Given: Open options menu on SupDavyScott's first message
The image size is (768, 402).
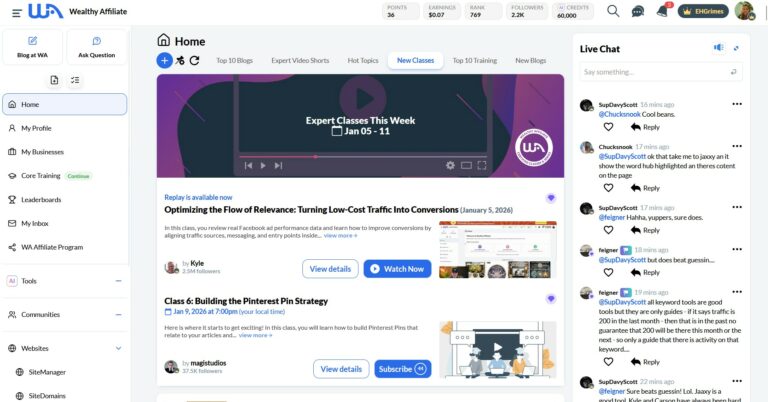Looking at the screenshot, I should point(737,104).
